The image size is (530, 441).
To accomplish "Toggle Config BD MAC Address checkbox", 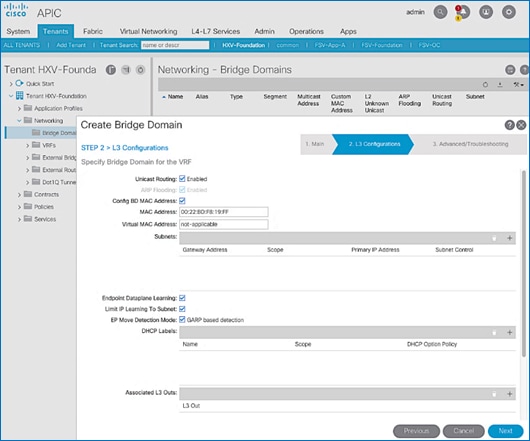I will (x=182, y=201).
